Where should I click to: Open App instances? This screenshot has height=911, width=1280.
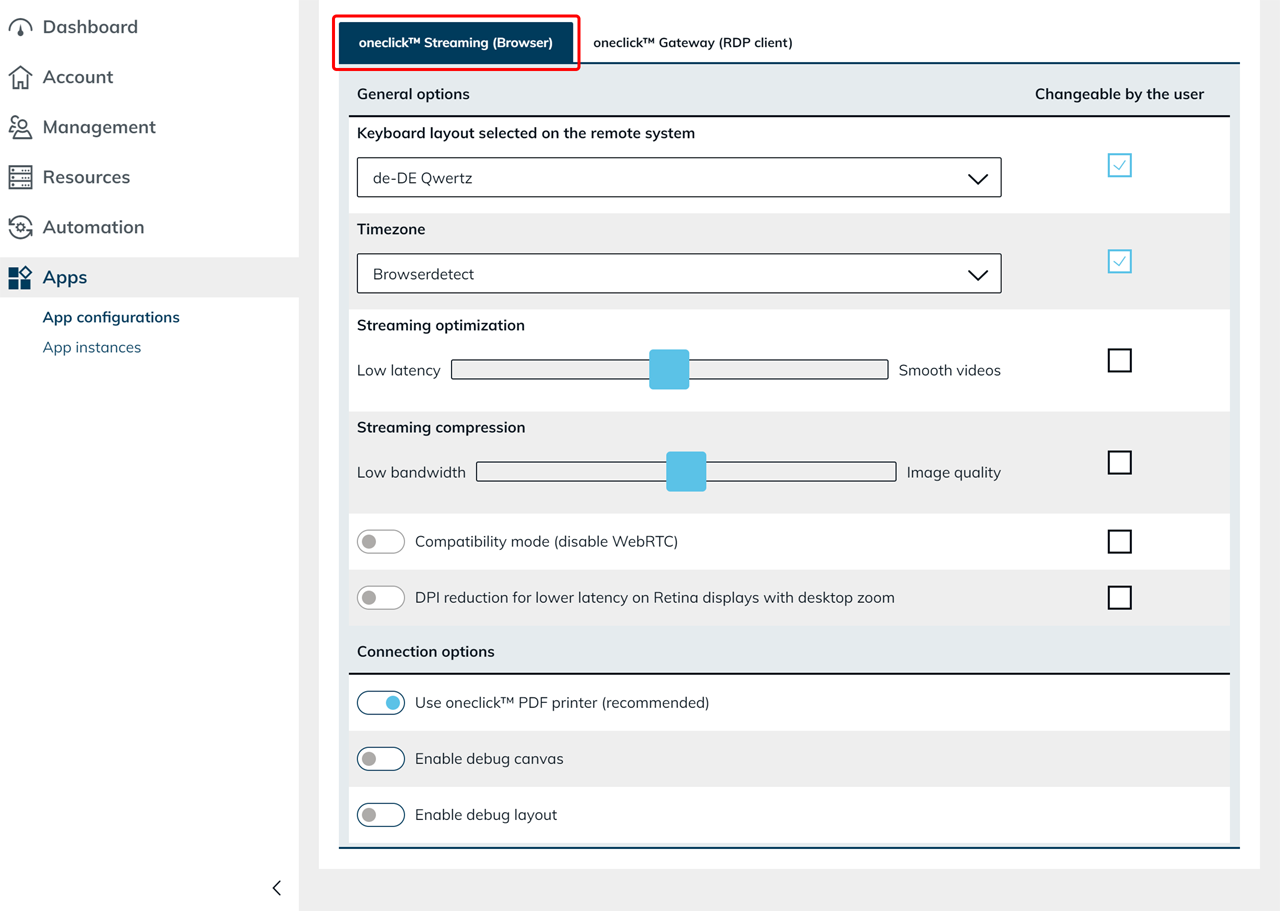(92, 347)
